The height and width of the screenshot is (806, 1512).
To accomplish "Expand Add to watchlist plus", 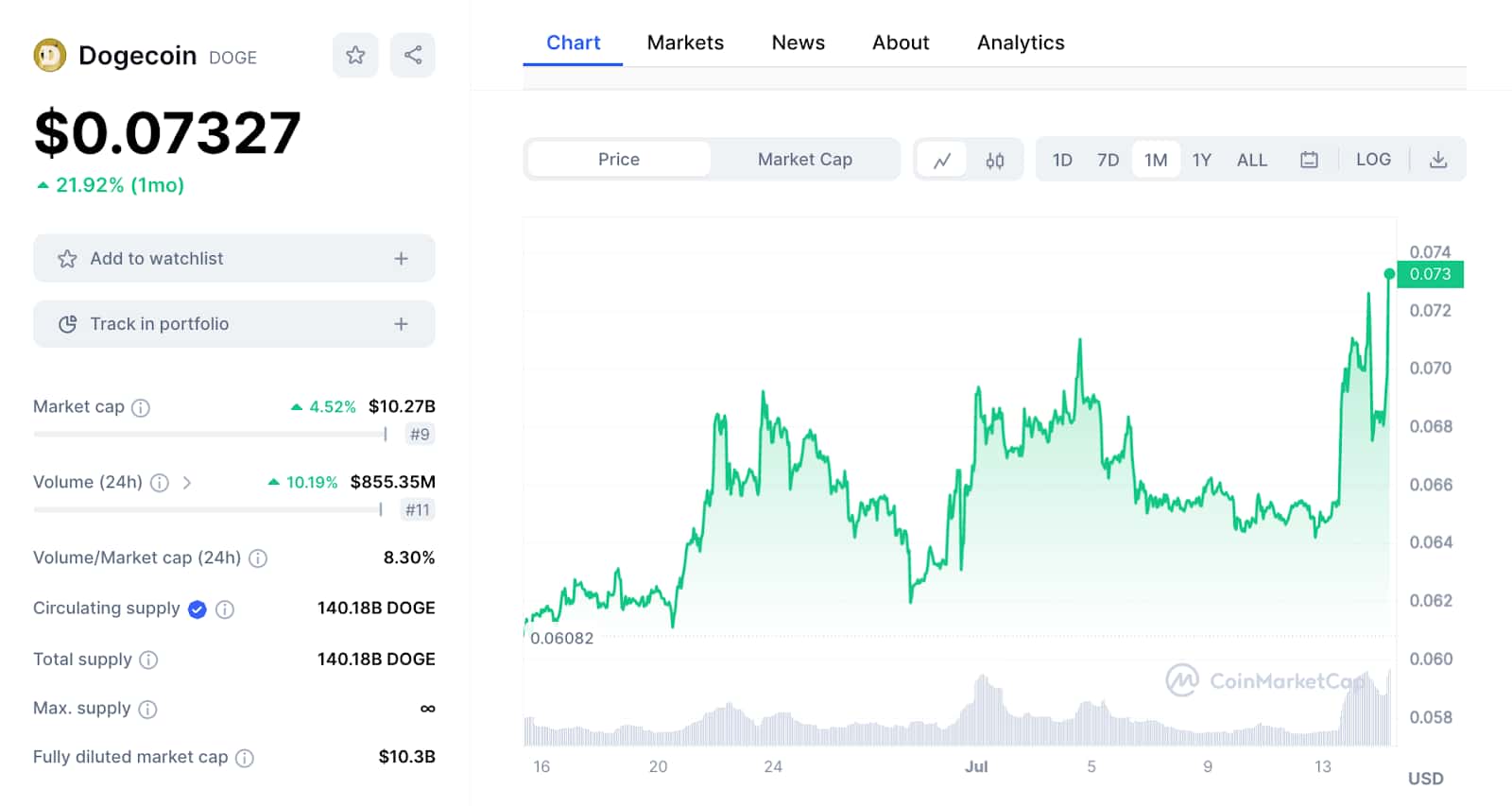I will pos(402,259).
